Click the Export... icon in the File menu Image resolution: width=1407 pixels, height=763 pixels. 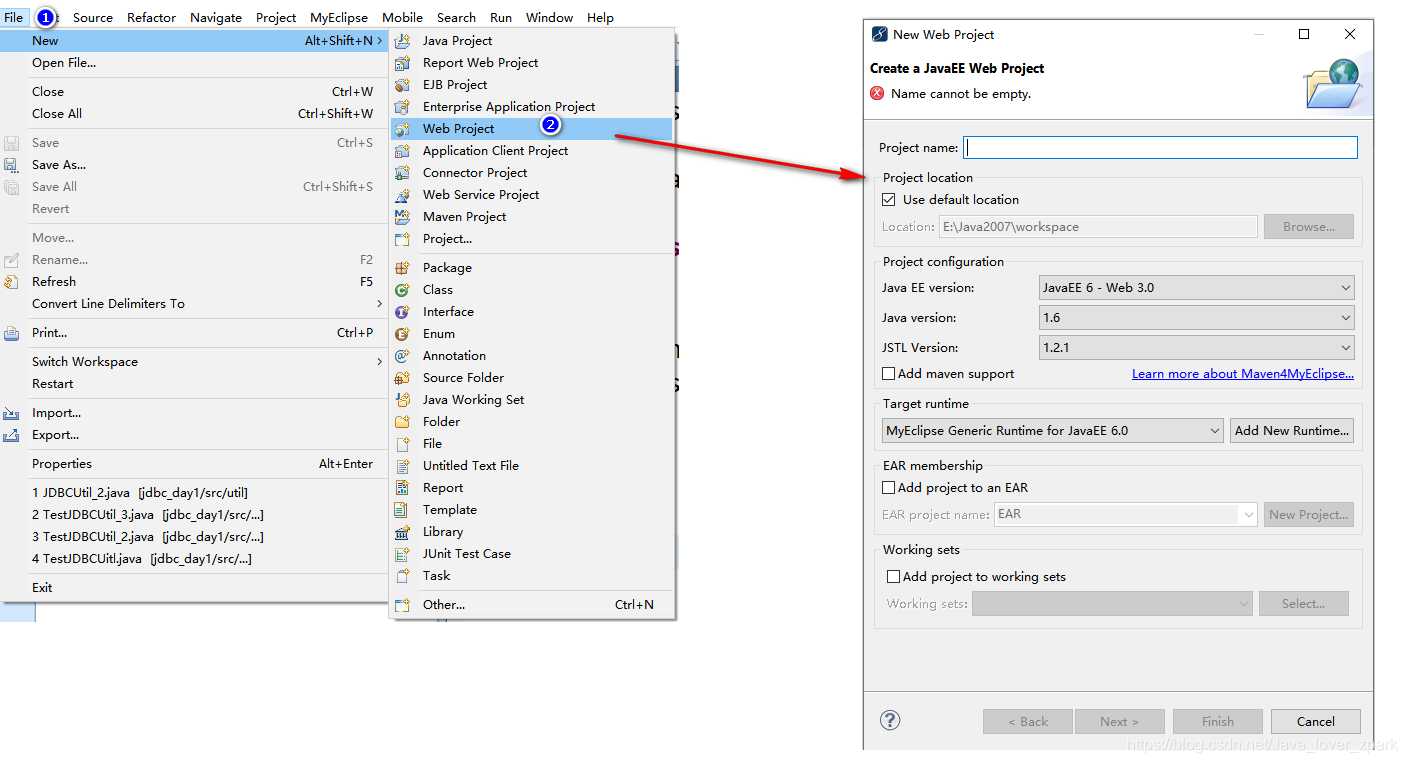(11, 435)
